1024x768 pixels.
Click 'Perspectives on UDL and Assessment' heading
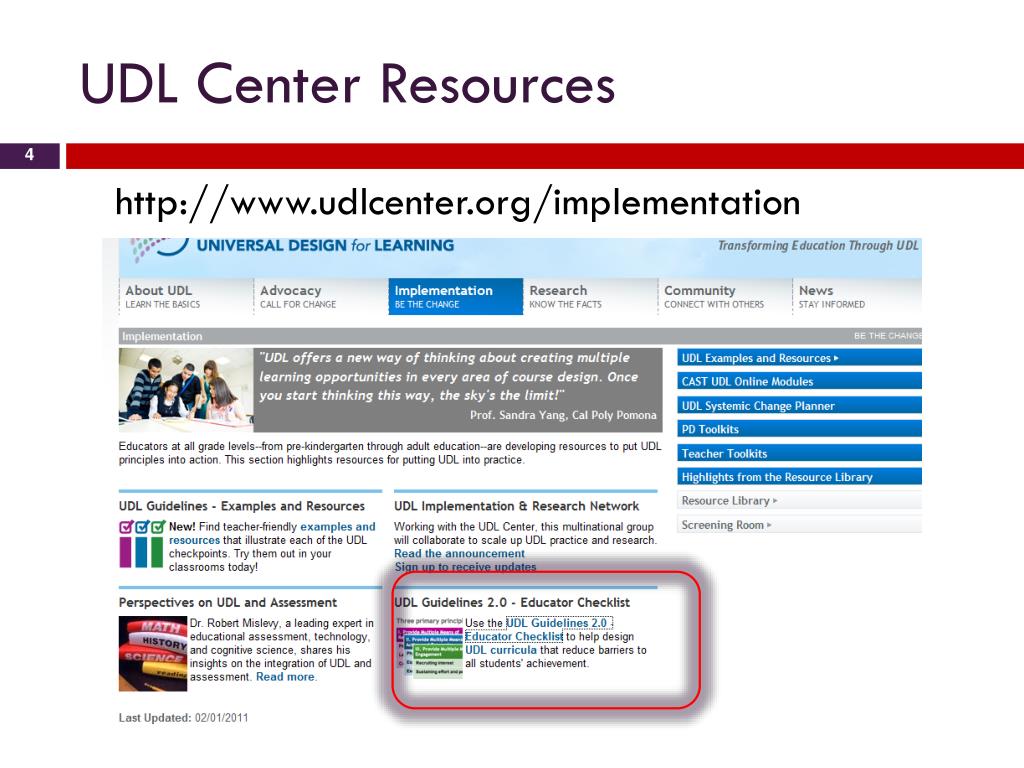point(228,603)
